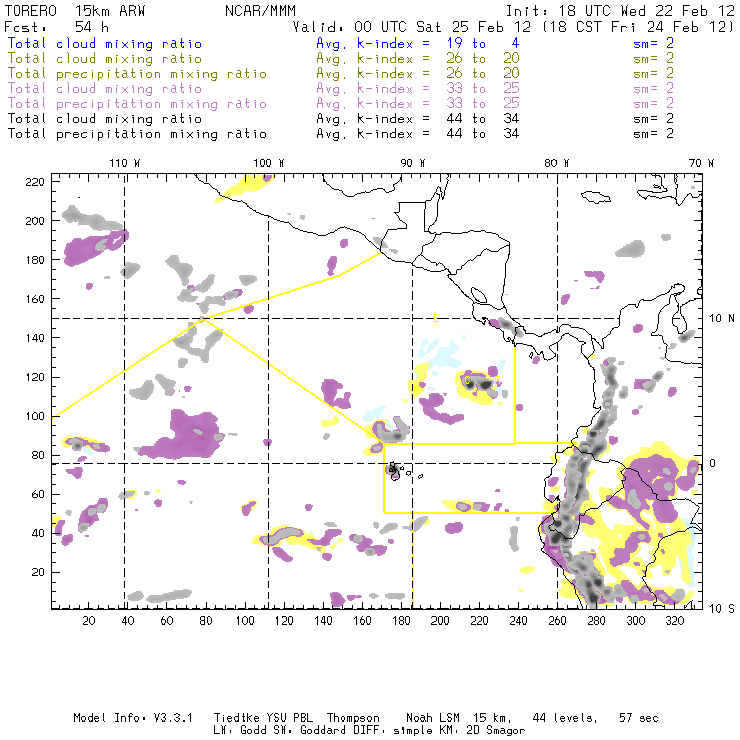The width and height of the screenshot is (740, 740).
Task: Click the "10 S" latitude label
Action: point(722,608)
